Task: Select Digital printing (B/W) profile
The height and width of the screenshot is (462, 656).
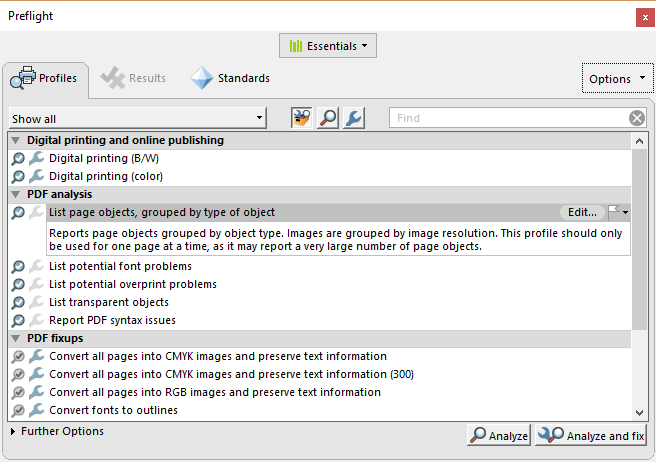Action: 104,158
